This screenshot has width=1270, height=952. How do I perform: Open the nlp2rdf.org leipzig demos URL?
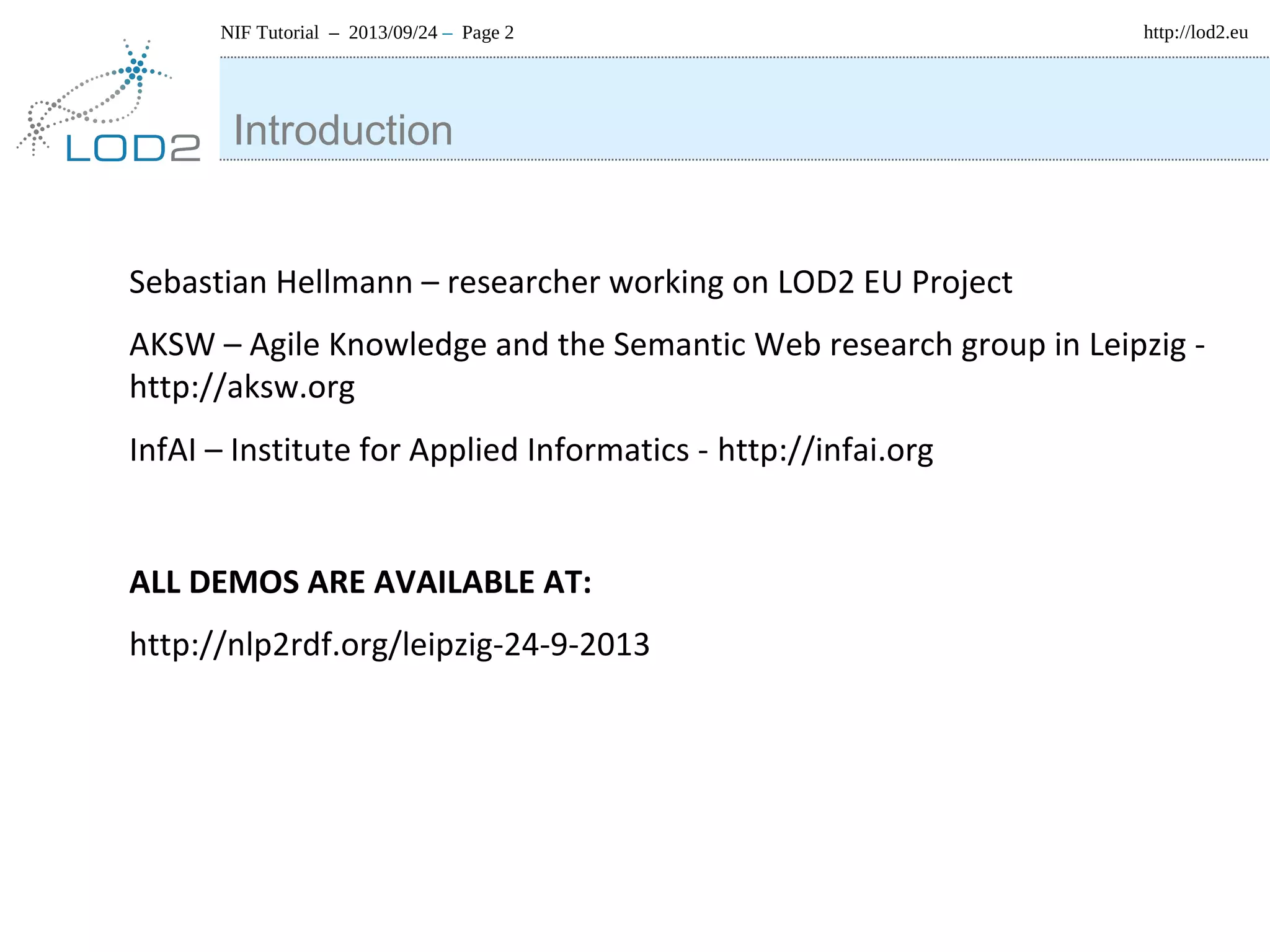[389, 645]
